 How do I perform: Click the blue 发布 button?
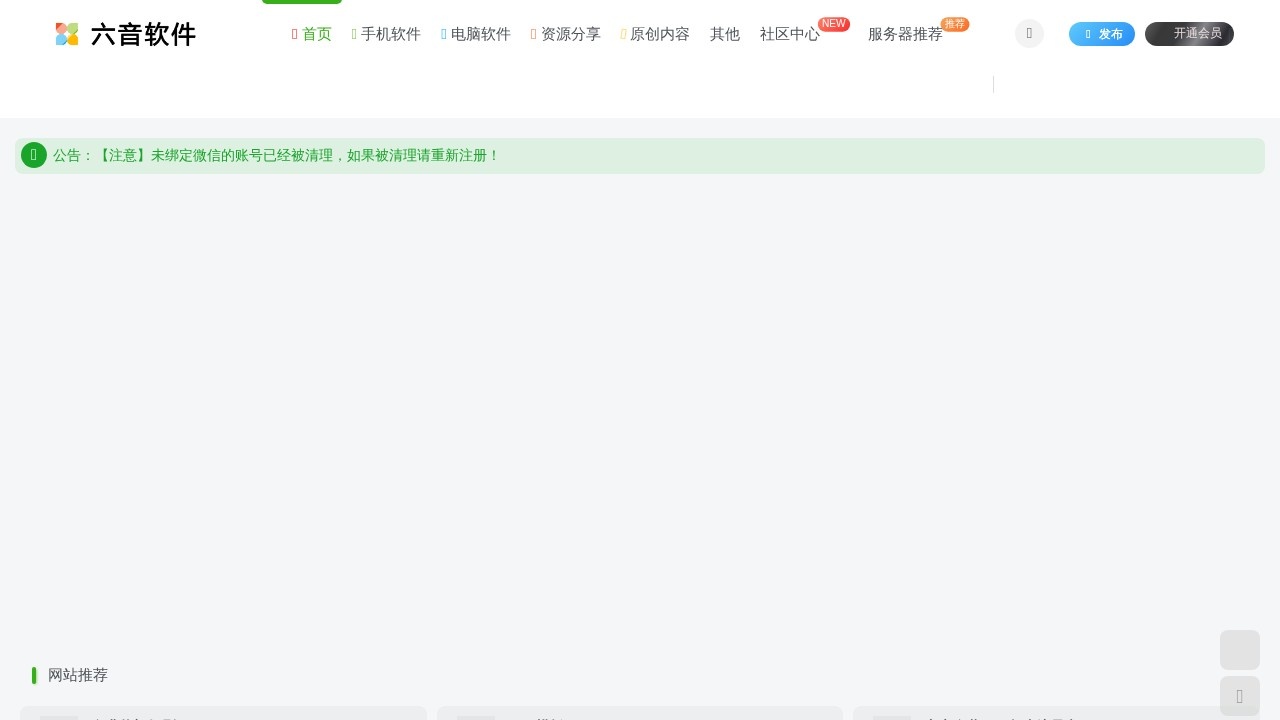(x=1102, y=34)
